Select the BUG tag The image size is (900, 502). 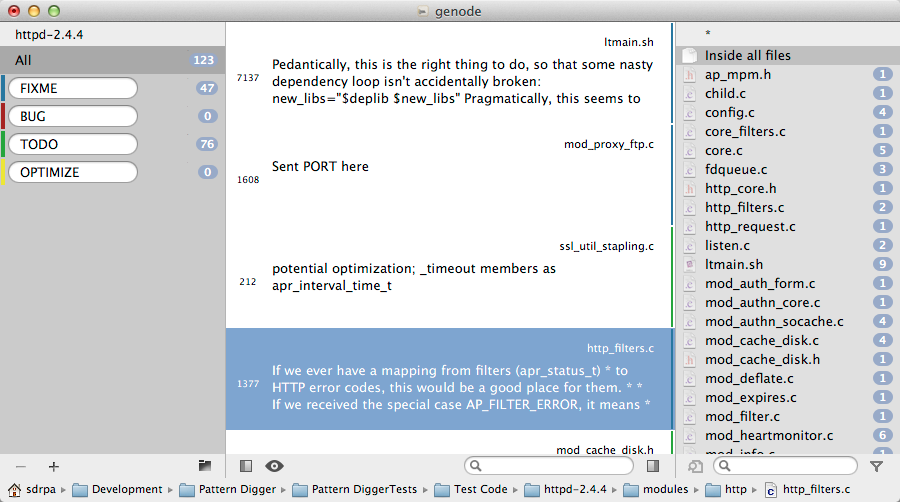pyautogui.click(x=73, y=116)
